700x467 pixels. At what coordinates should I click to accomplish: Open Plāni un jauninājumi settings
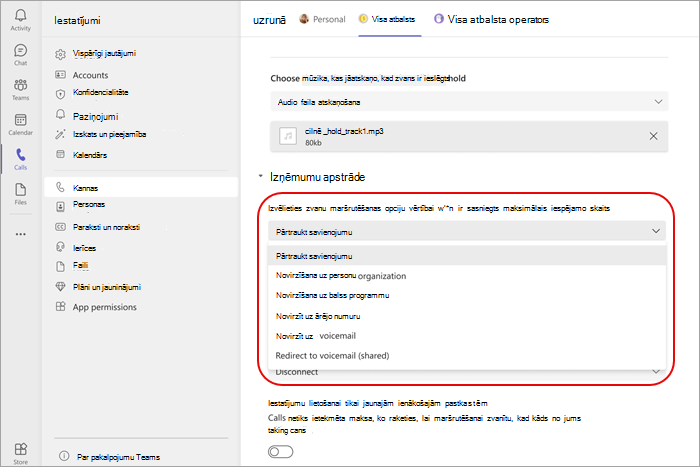click(107, 287)
